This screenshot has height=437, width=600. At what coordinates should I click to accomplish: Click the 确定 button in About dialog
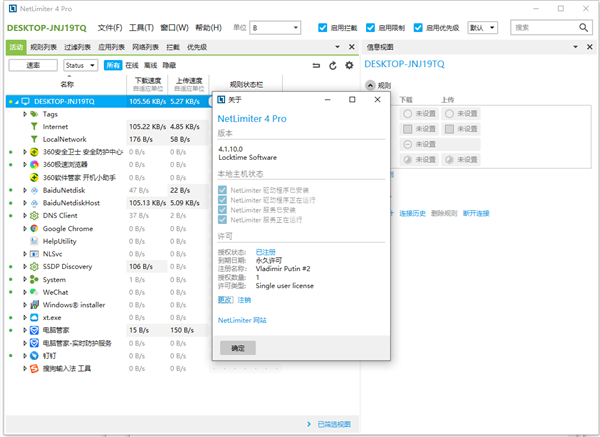(x=237, y=348)
